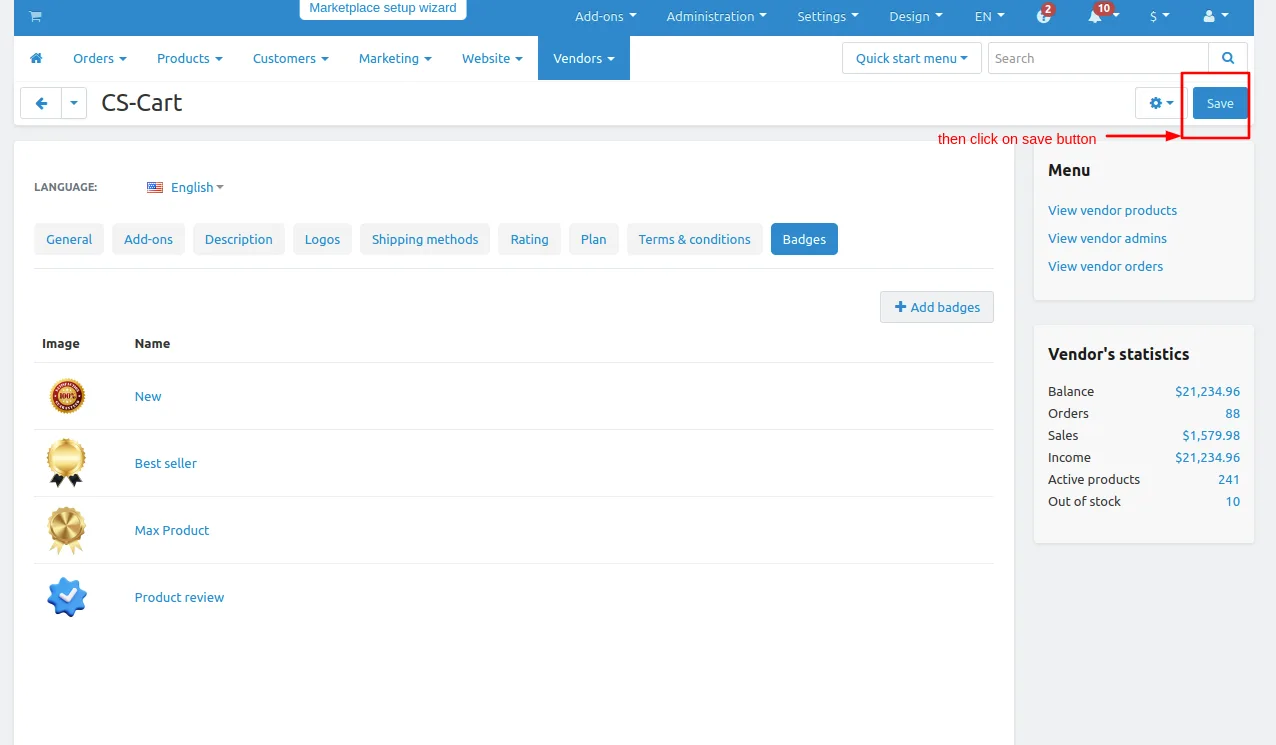Switch to the Add-ons tab
The width and height of the screenshot is (1276, 745).
click(x=149, y=239)
